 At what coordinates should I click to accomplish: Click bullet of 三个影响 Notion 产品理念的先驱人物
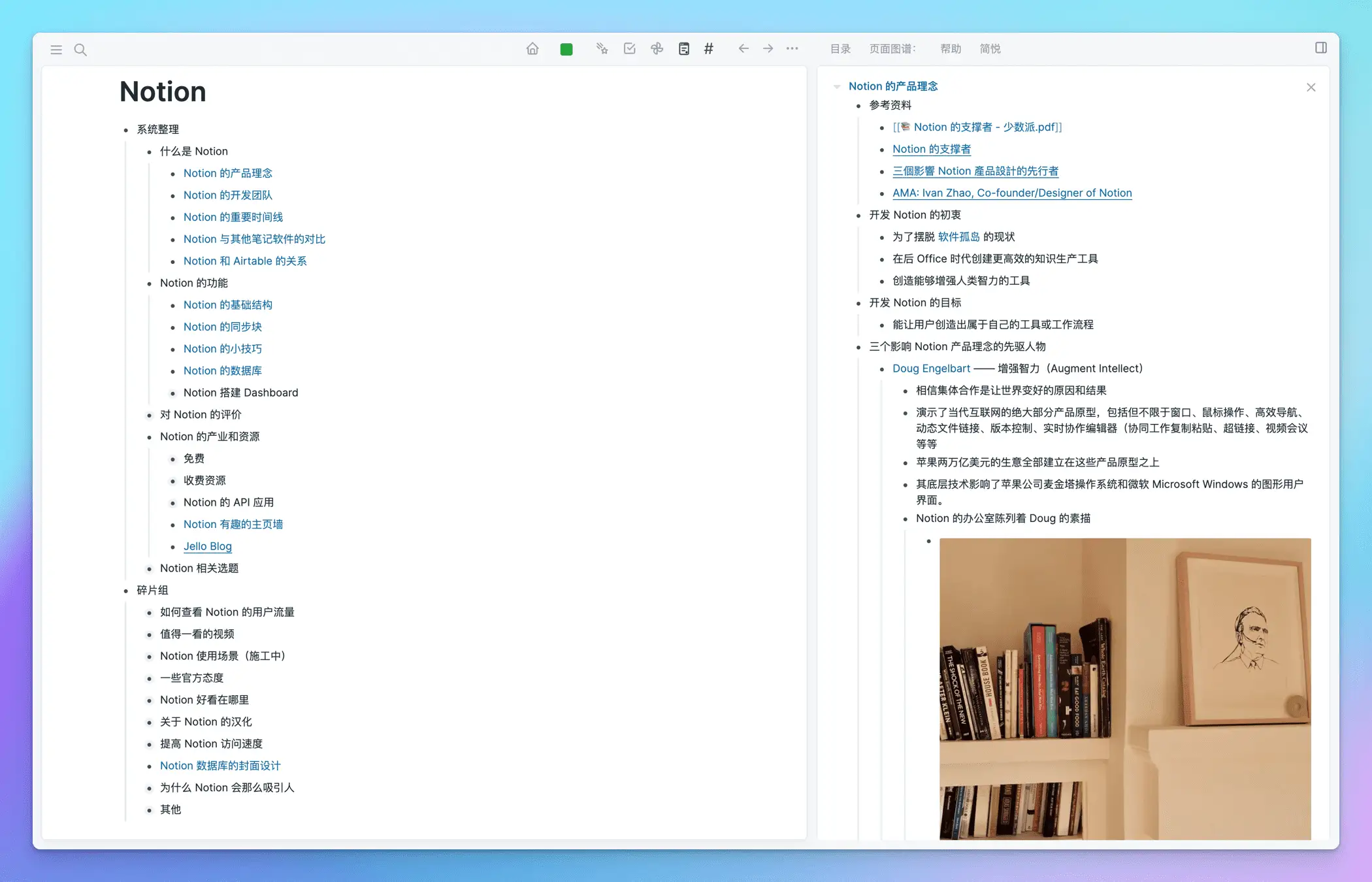click(858, 348)
